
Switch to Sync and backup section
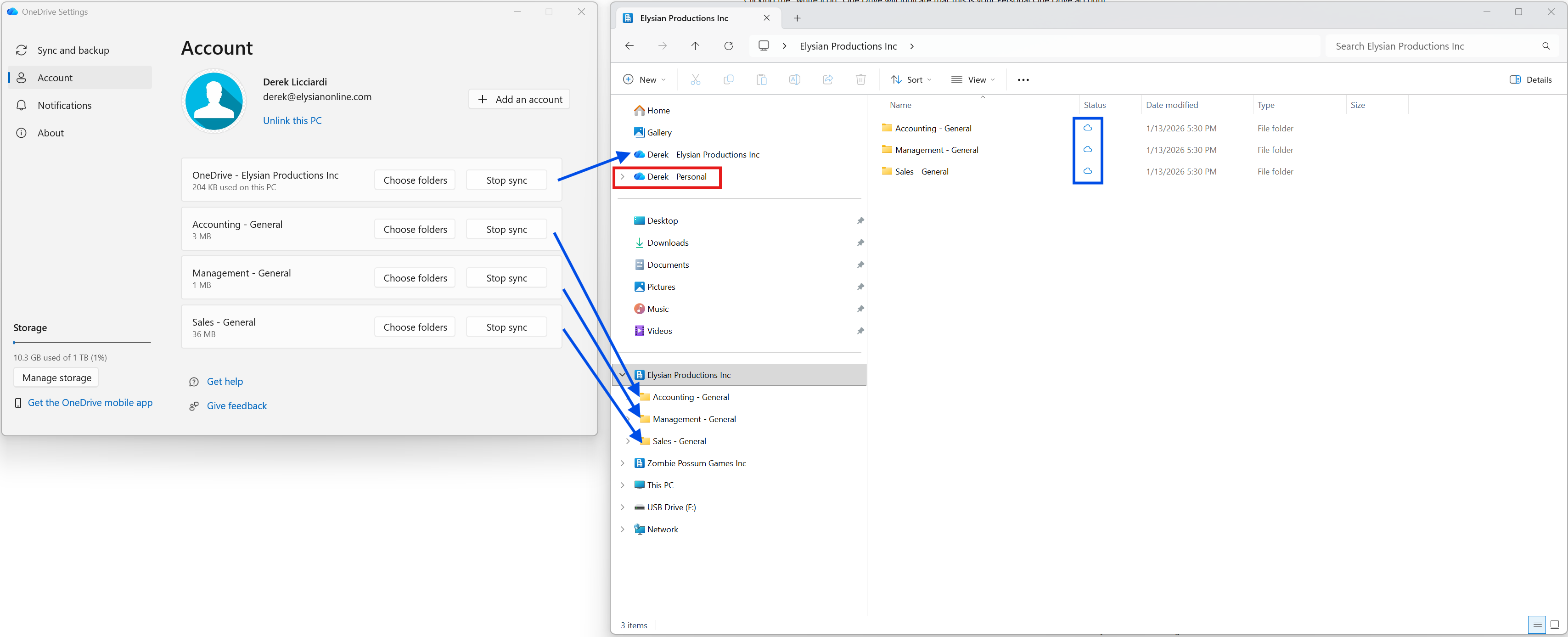pyautogui.click(x=73, y=51)
